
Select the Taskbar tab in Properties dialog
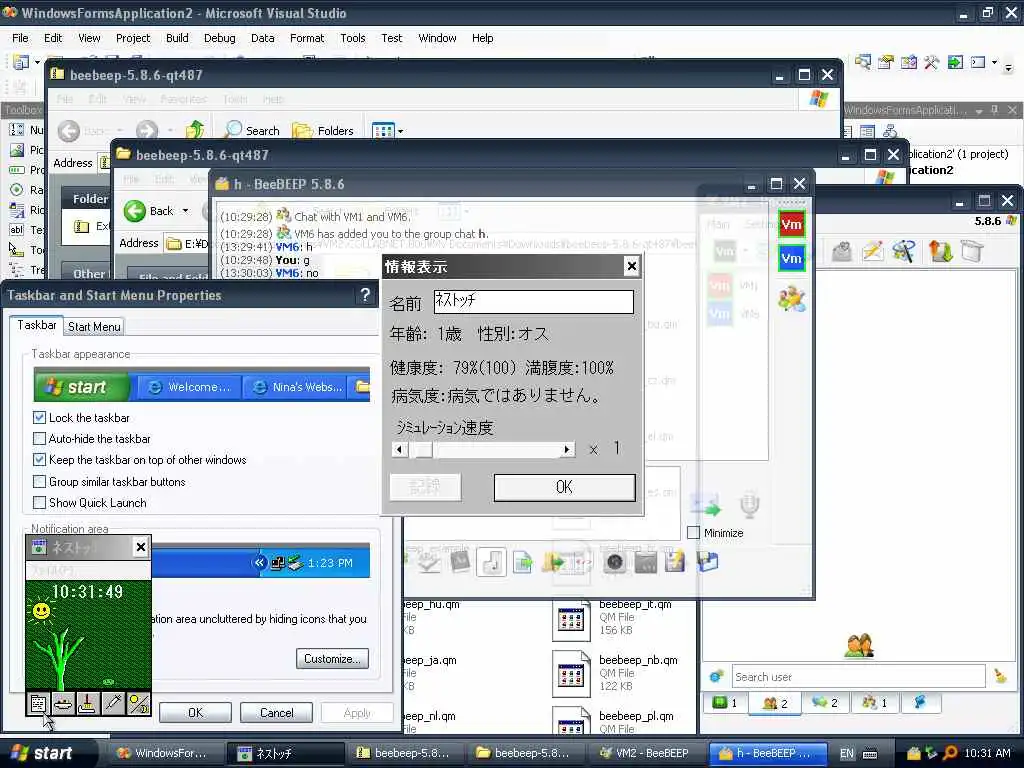37,325
